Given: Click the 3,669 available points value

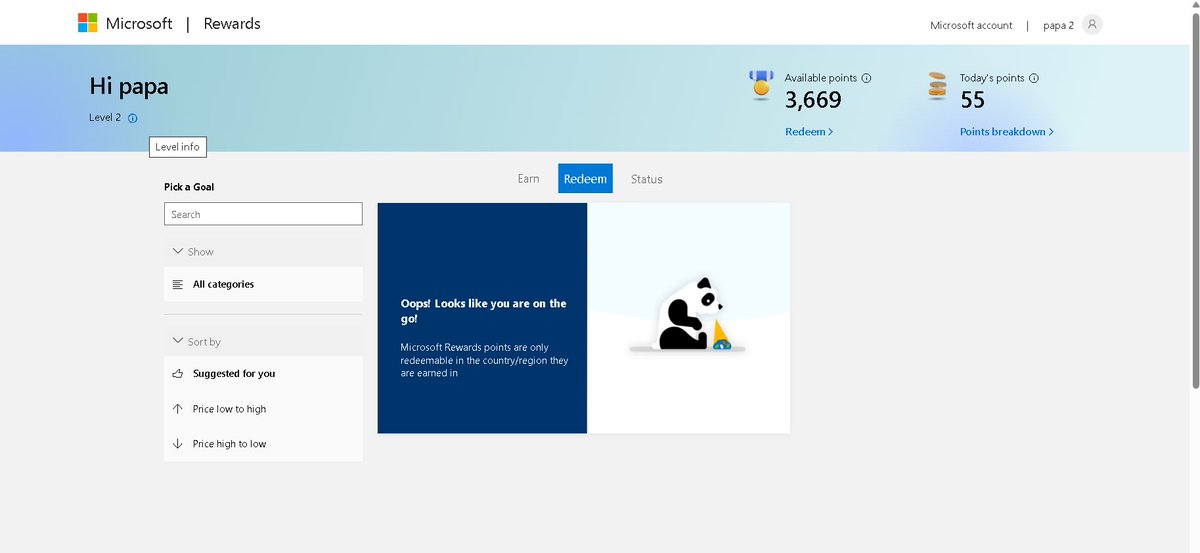Looking at the screenshot, I should pyautogui.click(x=813, y=100).
